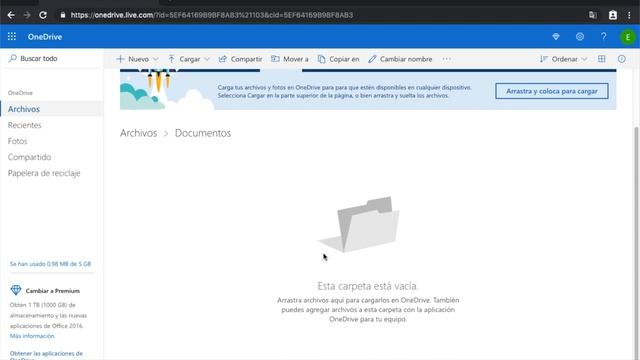This screenshot has width=640, height=360.
Task: Click the storage used 0.98 MB link
Action: click(x=51, y=264)
